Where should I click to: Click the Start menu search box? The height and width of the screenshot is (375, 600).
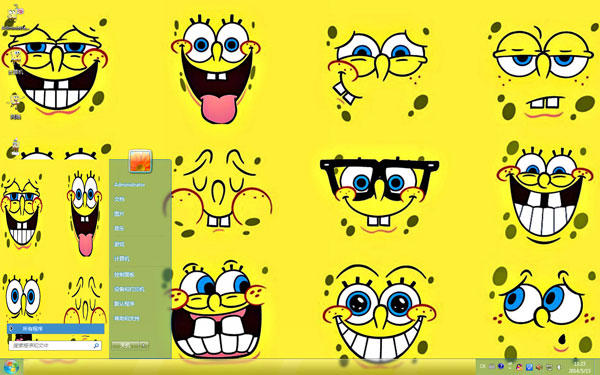tap(55, 346)
